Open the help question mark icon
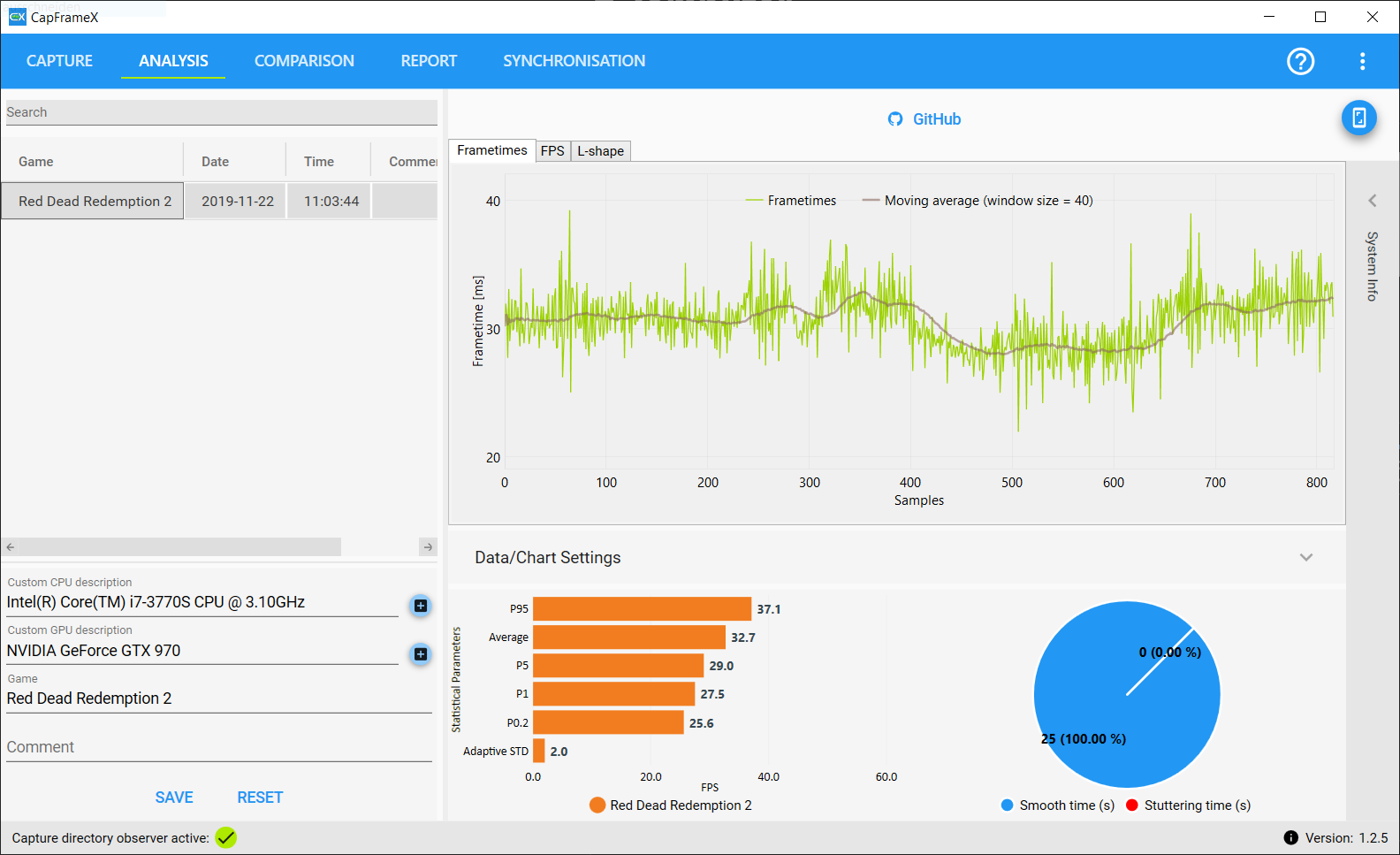1400x855 pixels. [1300, 61]
